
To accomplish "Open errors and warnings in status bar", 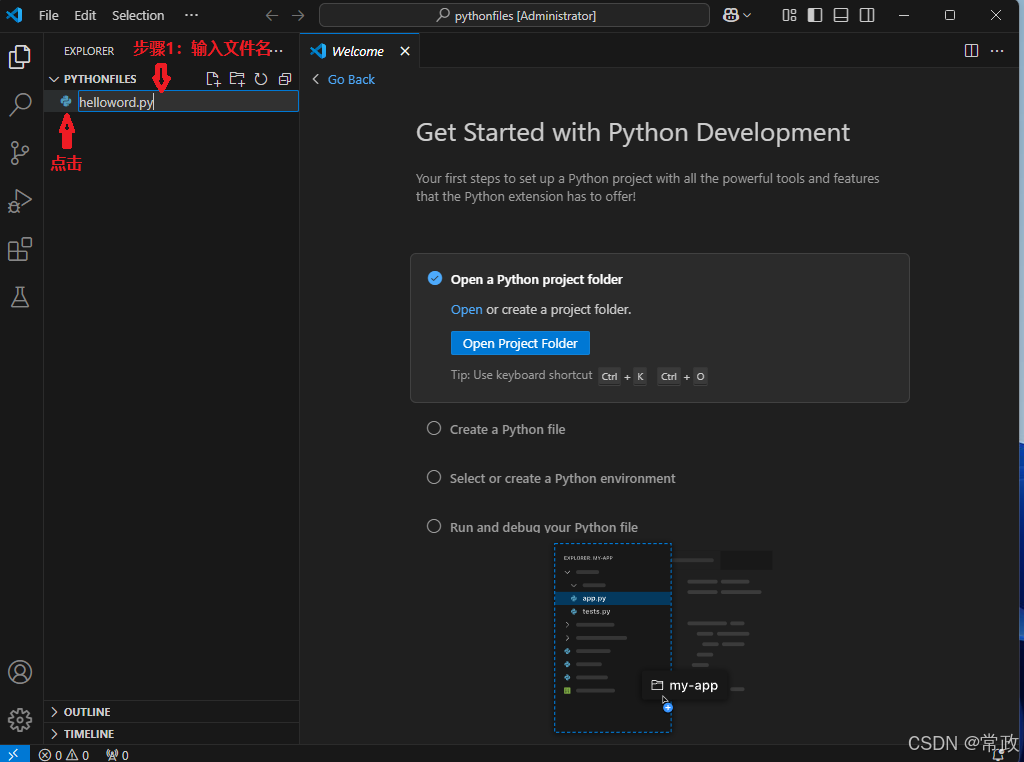I will pos(63,755).
